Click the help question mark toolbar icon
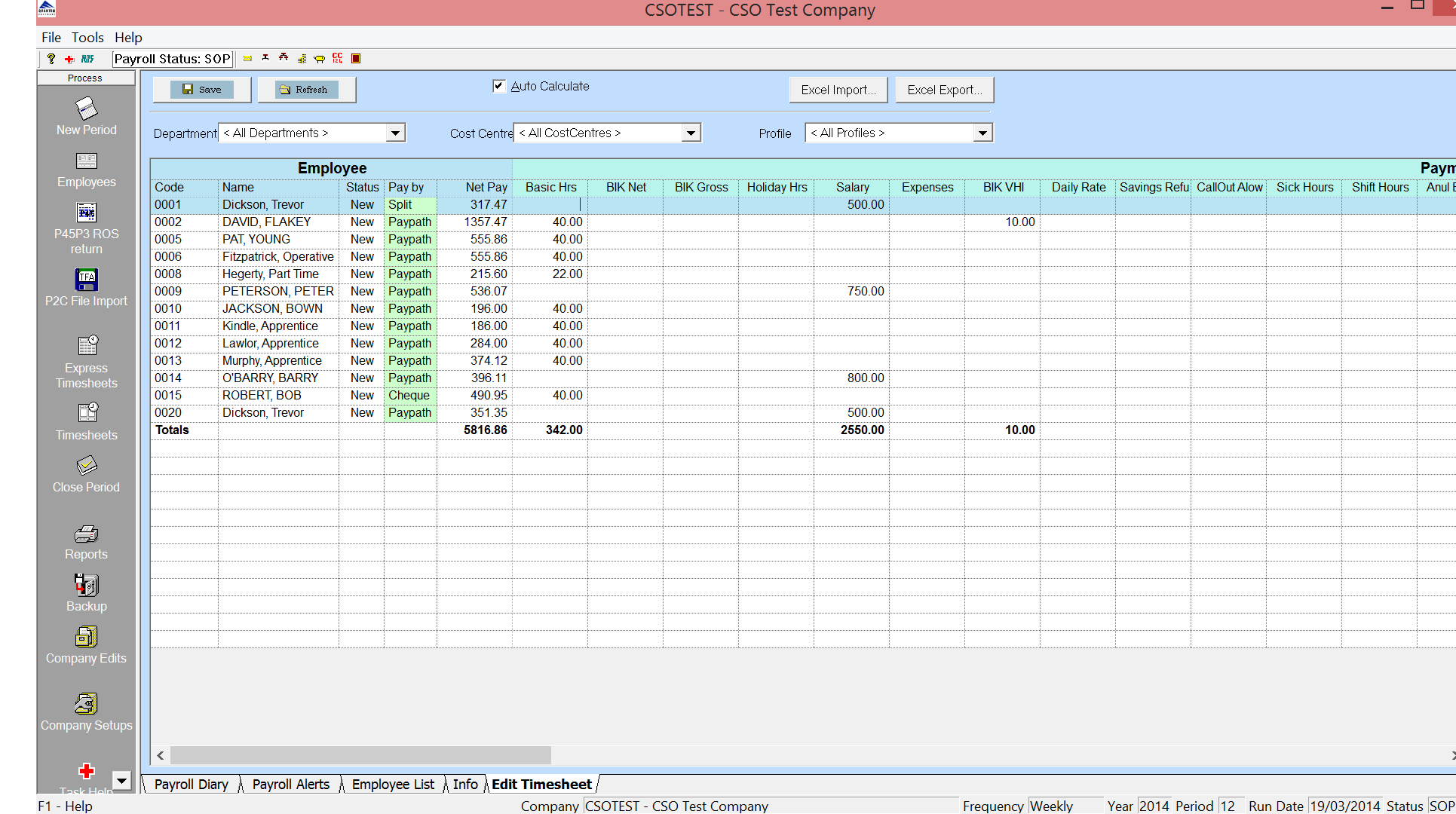Image resolution: width=1456 pixels, height=814 pixels. point(51,58)
